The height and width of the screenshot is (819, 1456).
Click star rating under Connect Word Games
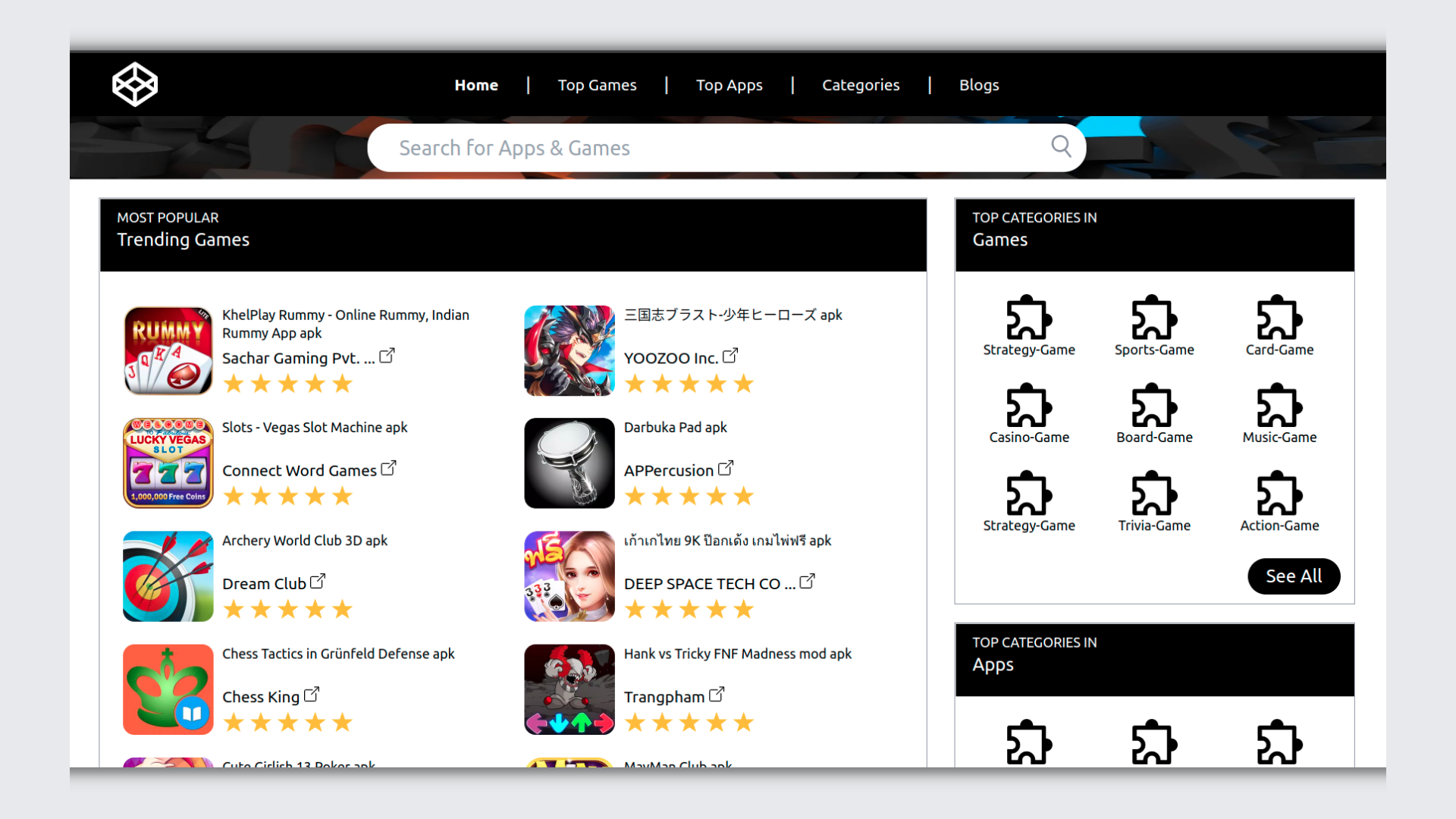288,496
